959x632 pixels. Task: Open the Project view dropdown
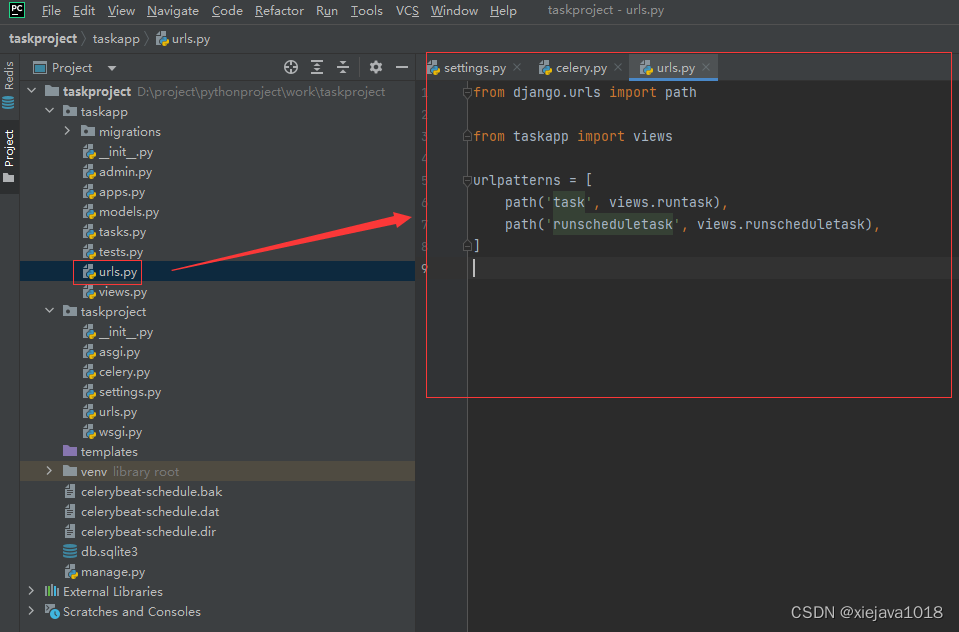(x=112, y=68)
